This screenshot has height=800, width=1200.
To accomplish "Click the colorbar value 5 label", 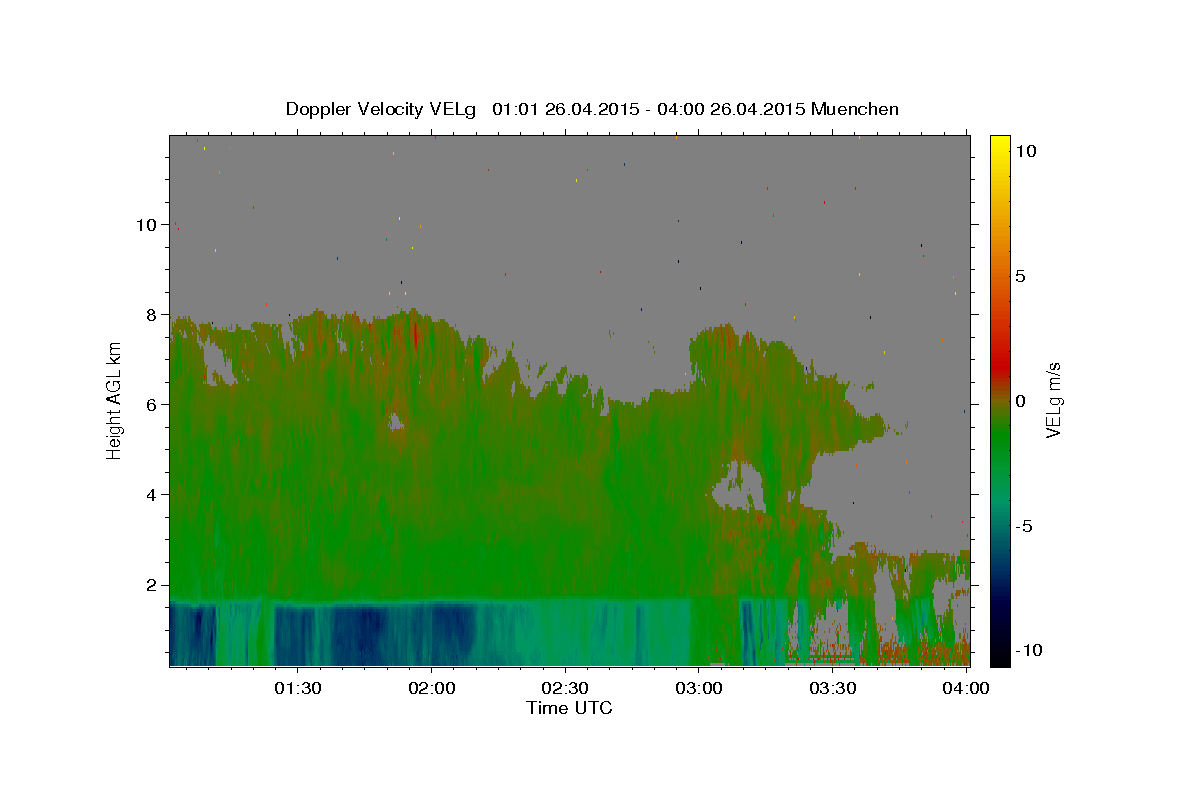I will point(1020,276).
